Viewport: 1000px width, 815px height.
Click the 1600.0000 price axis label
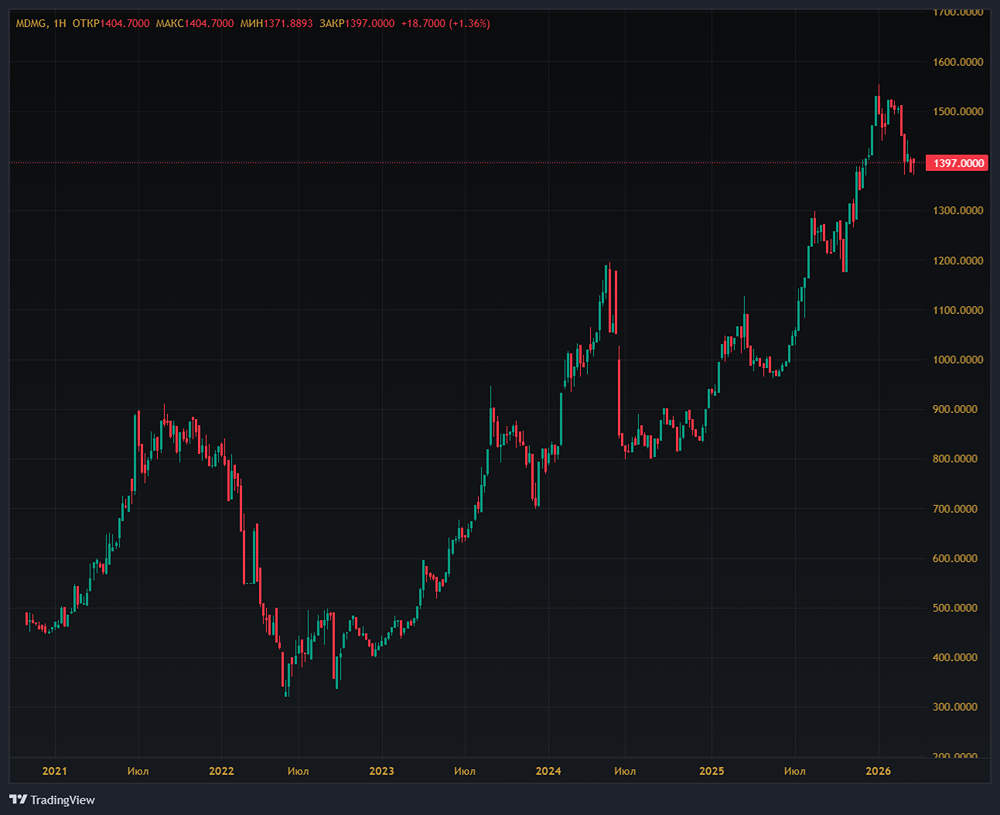957,62
